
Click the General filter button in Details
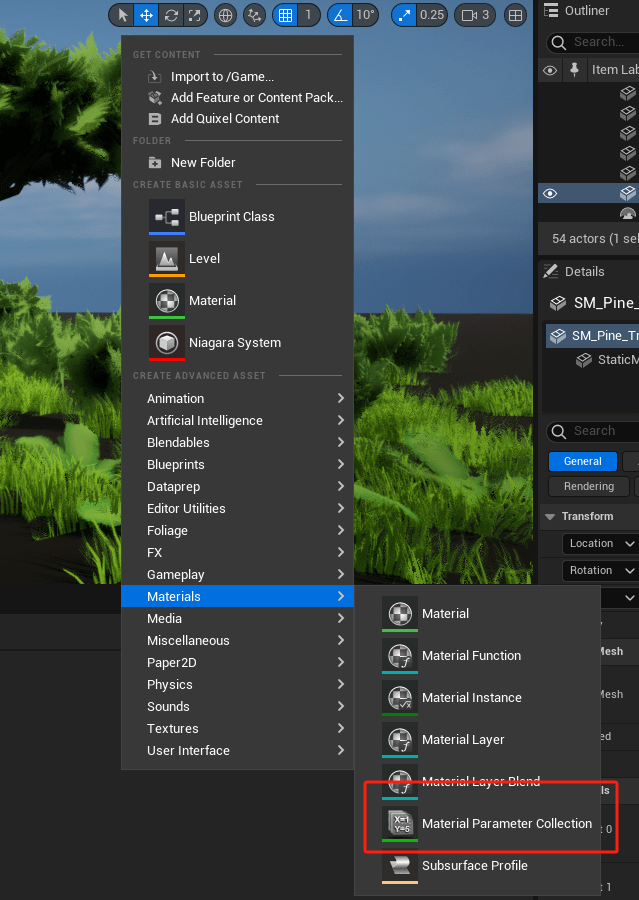point(582,461)
